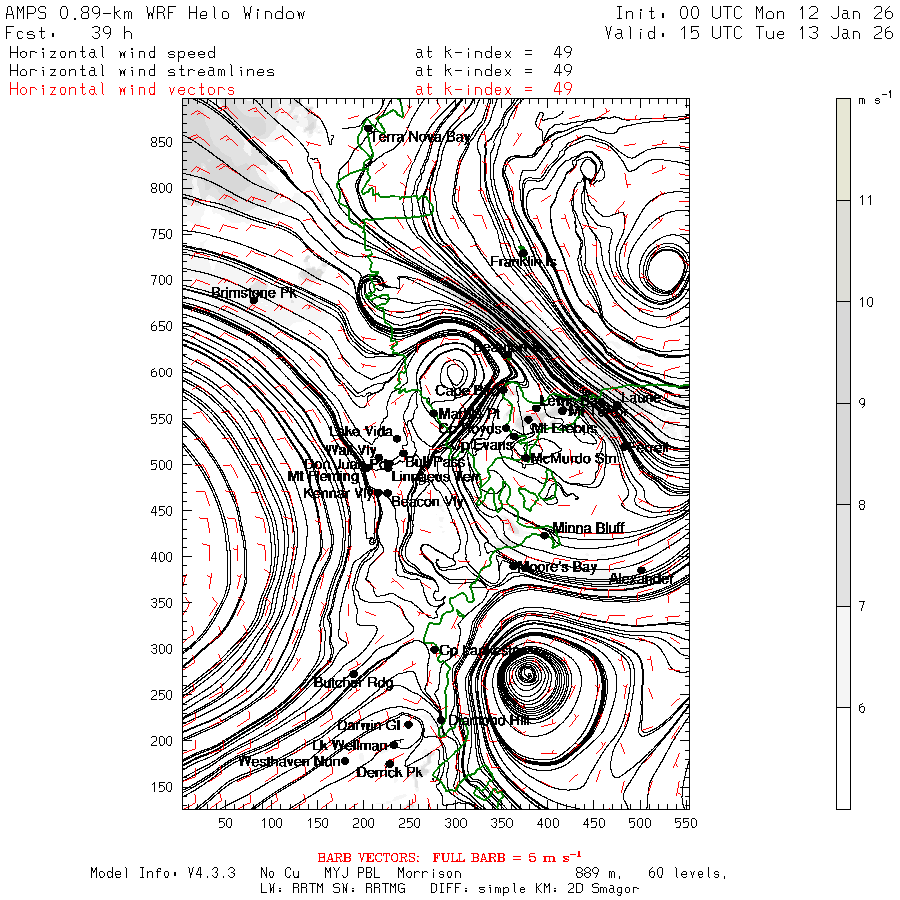The height and width of the screenshot is (900, 900).
Task: Click the Brimstone Pk label
Action: tap(254, 292)
